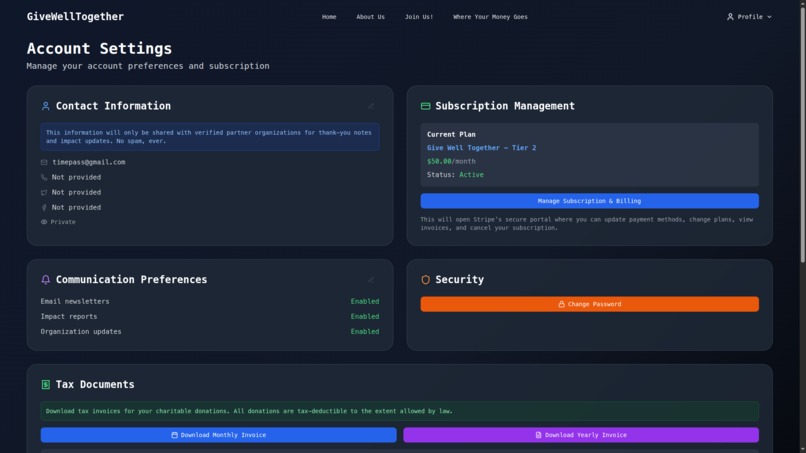Click the Facebook icon beside Not provided
Screen dimensions: 806x453
click(44, 207)
